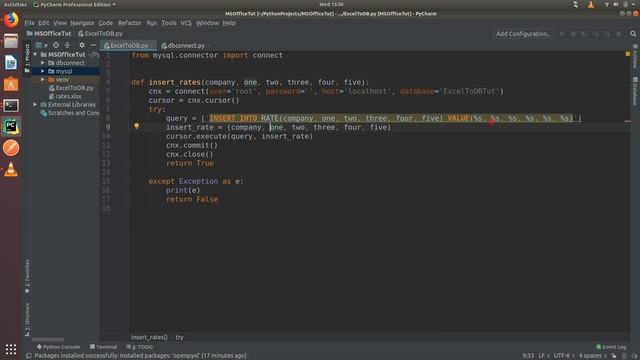Open the Terminal tool window
This screenshot has height=360, width=640.
pos(103,347)
